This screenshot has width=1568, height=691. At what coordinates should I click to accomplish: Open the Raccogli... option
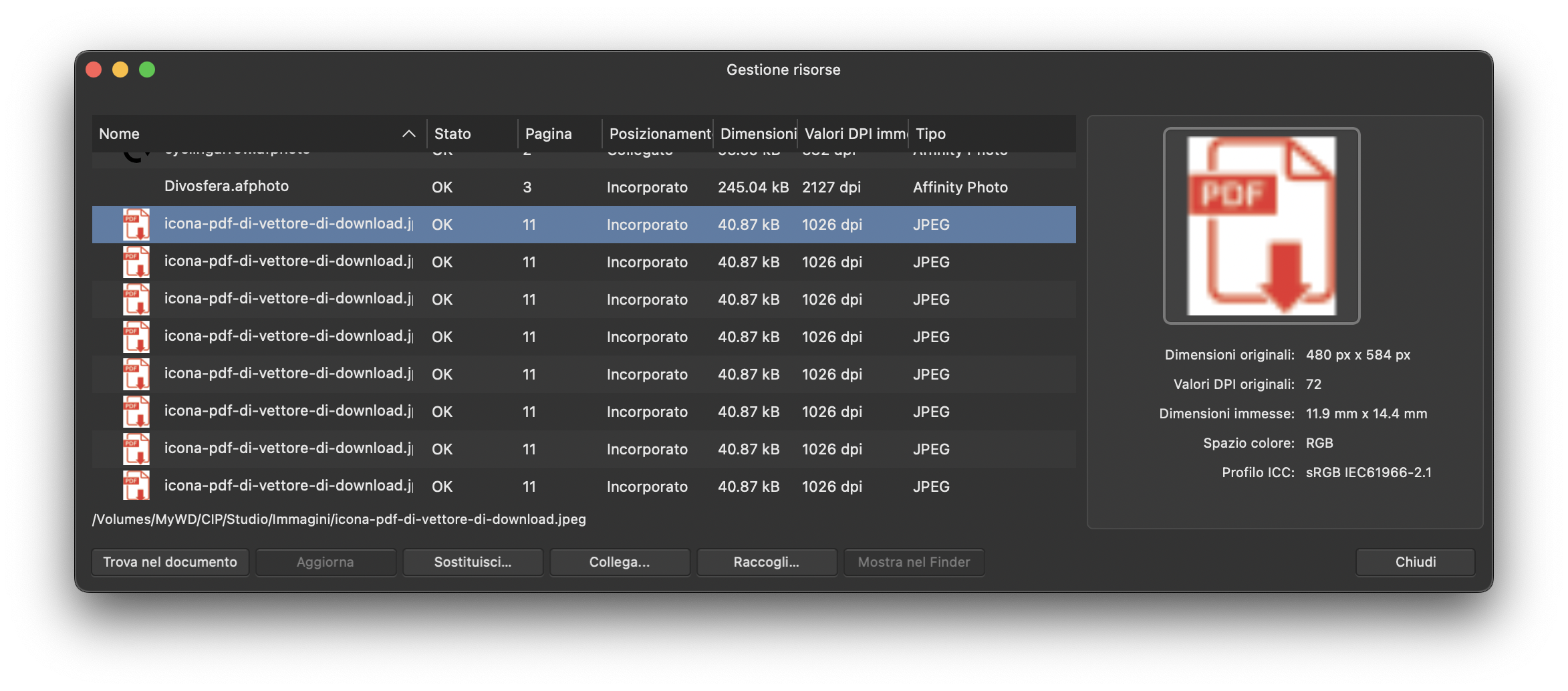coord(767,562)
